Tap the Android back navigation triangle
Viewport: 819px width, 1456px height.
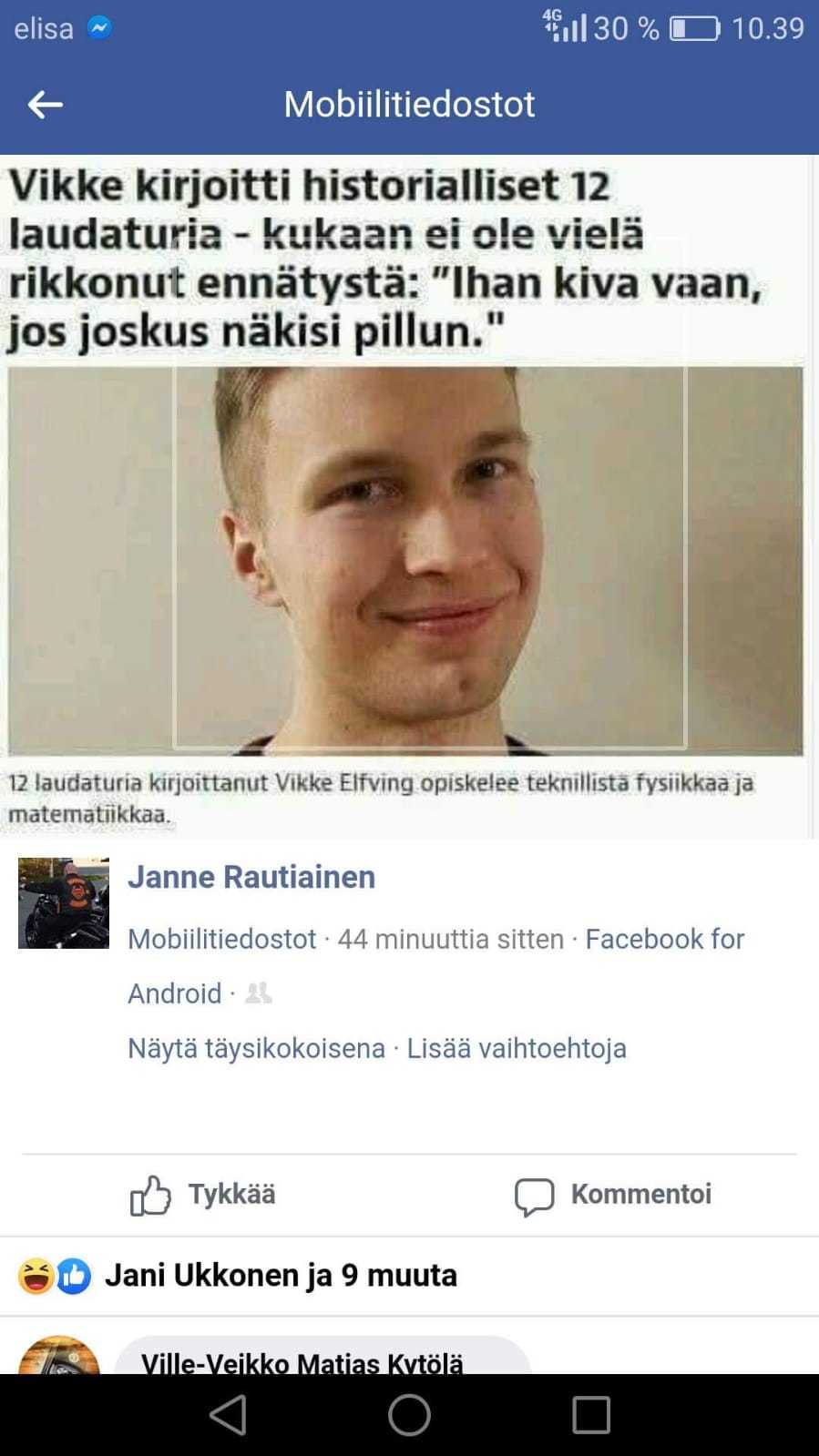(228, 1415)
